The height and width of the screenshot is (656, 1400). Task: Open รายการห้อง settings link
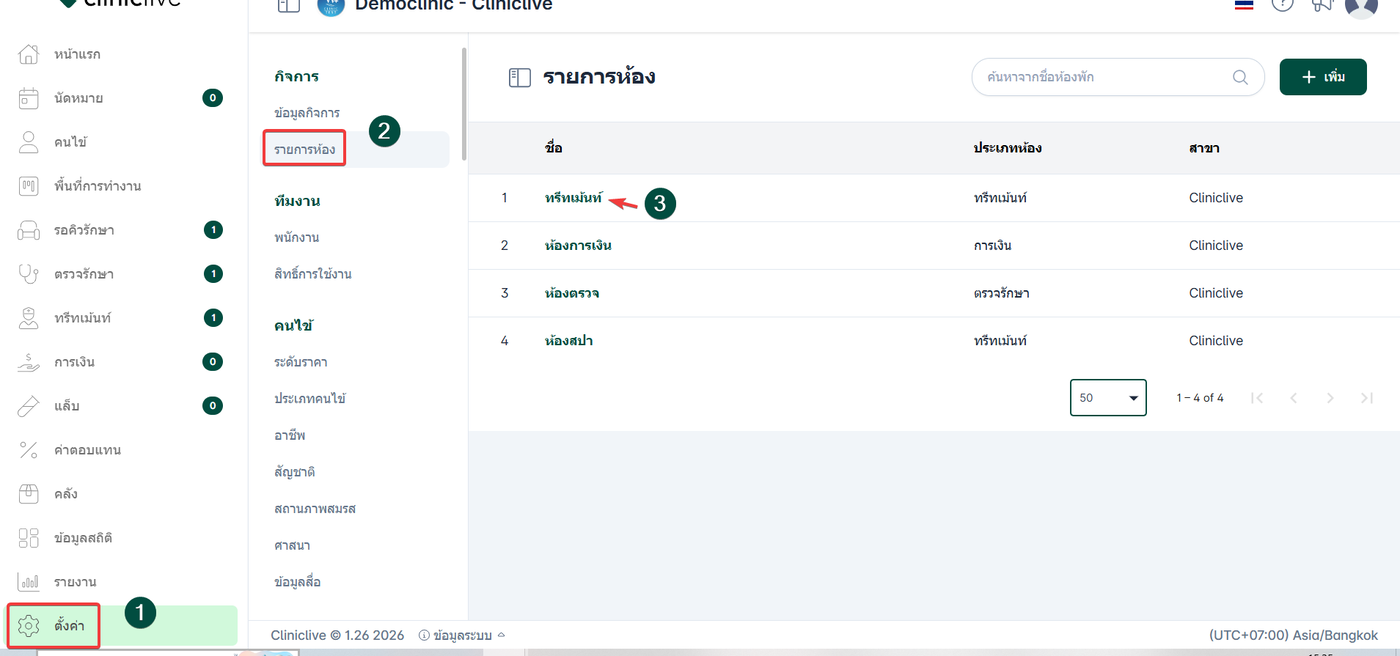305,149
